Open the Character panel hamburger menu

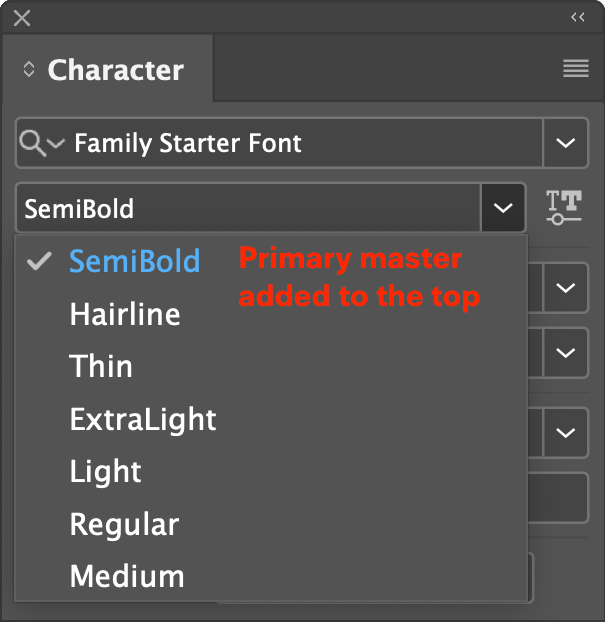(576, 68)
